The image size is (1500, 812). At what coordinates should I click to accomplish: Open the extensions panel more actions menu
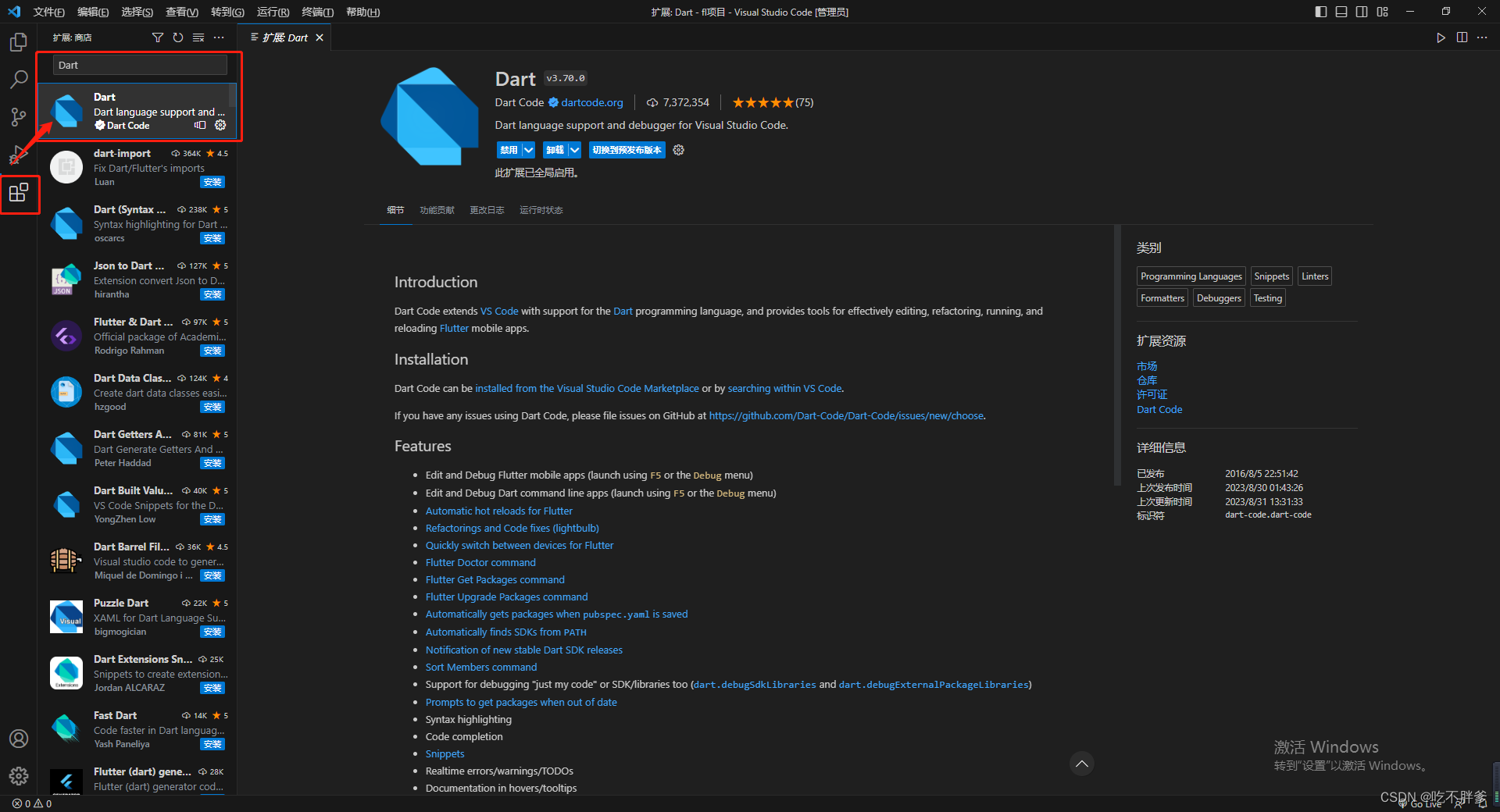click(x=219, y=37)
